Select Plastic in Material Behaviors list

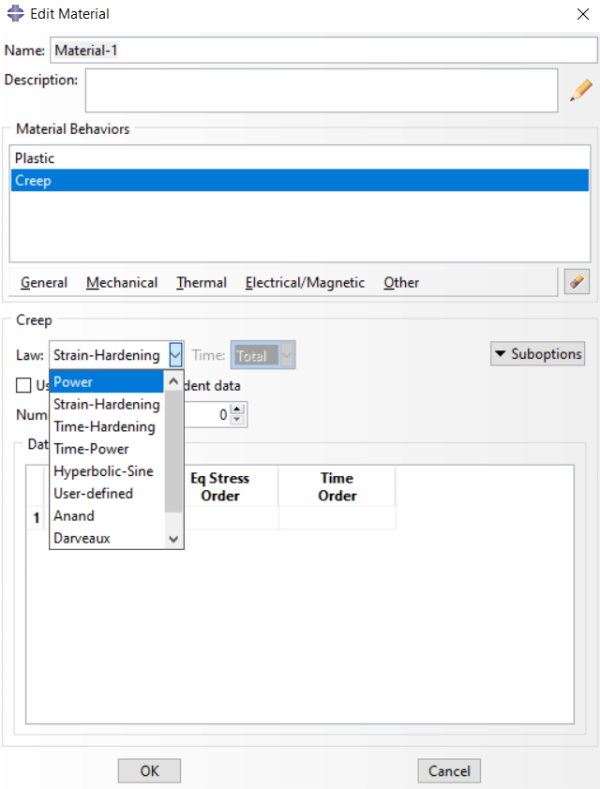(x=35, y=158)
